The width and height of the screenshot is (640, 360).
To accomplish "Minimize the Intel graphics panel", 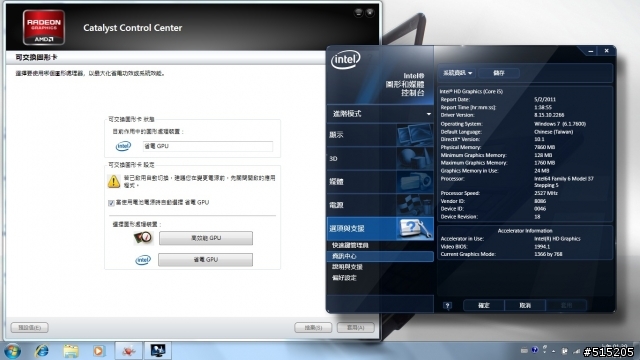I will click(591, 51).
